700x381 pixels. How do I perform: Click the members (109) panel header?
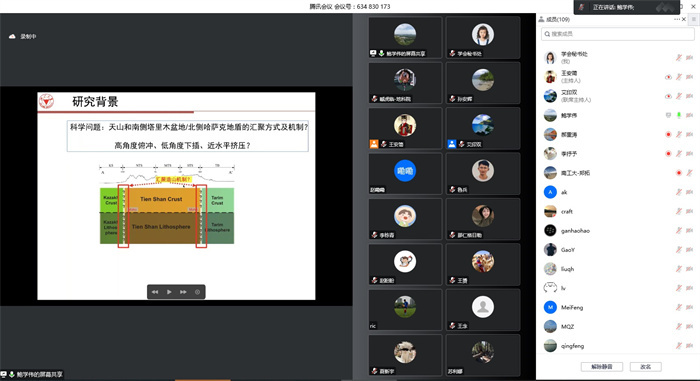point(554,19)
